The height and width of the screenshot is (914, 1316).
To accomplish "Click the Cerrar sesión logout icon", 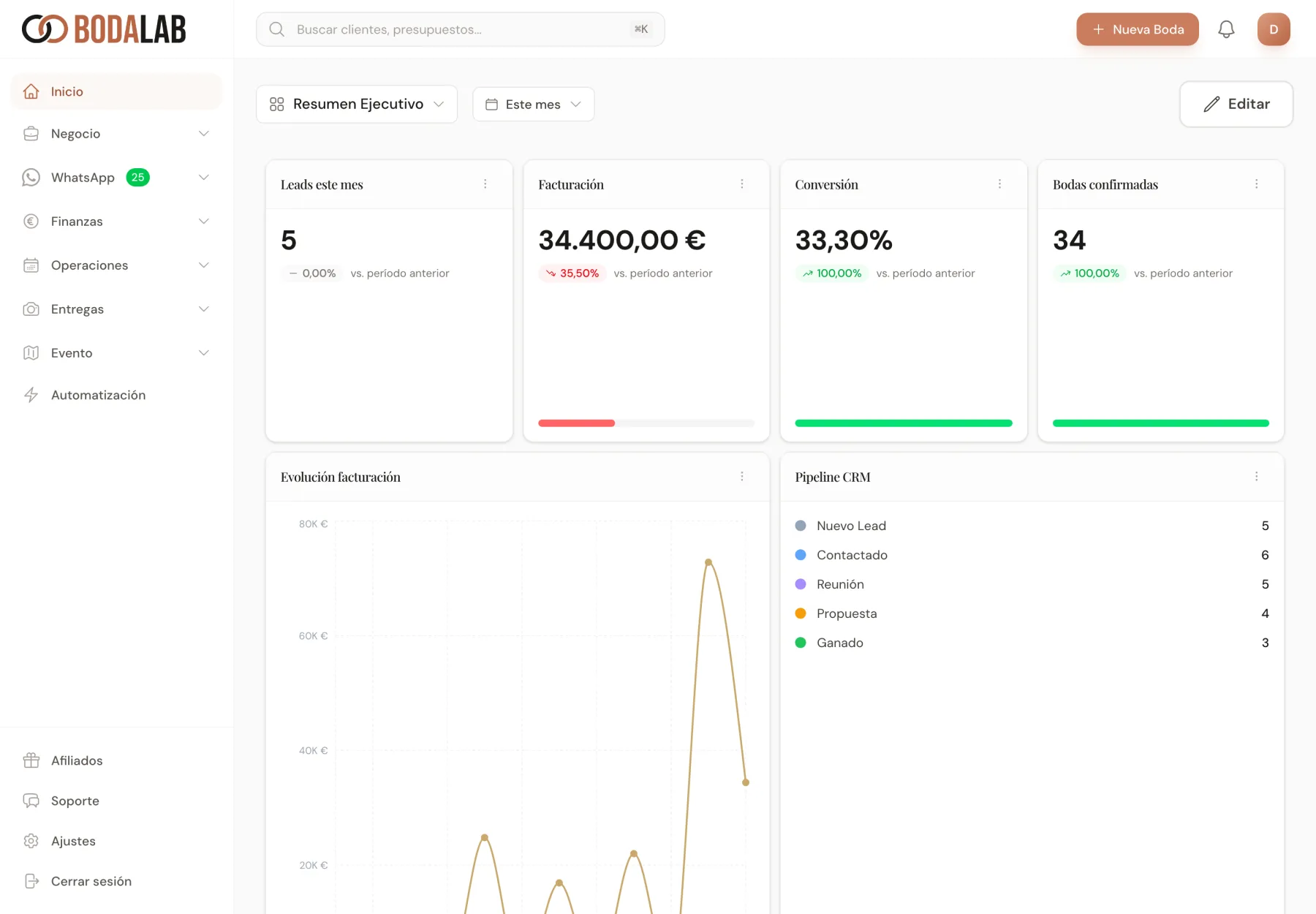I will tap(31, 881).
